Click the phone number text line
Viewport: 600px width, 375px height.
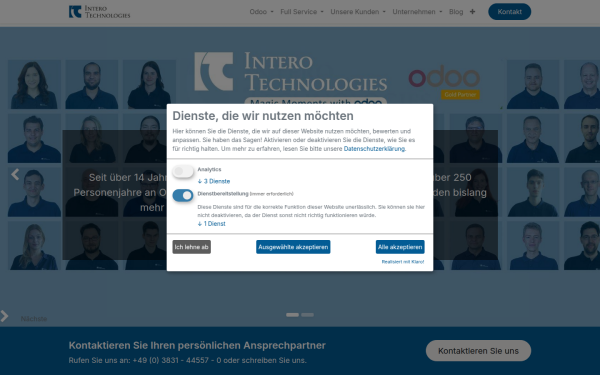(x=188, y=360)
